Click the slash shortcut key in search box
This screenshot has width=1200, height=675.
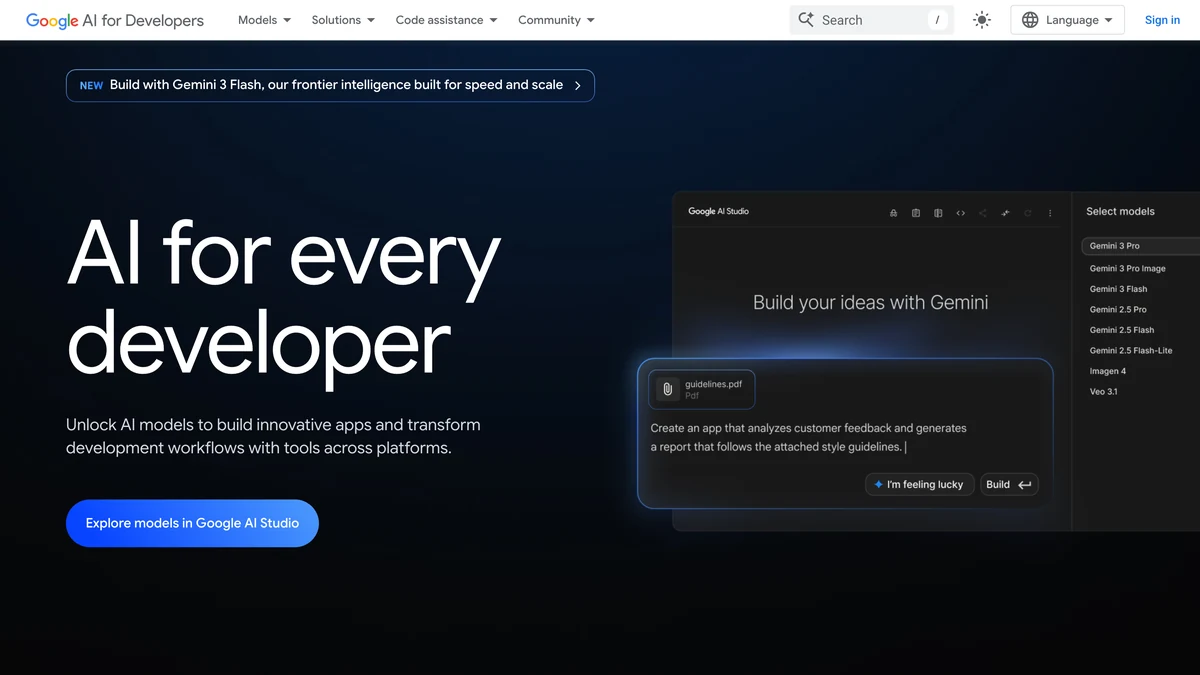937,20
